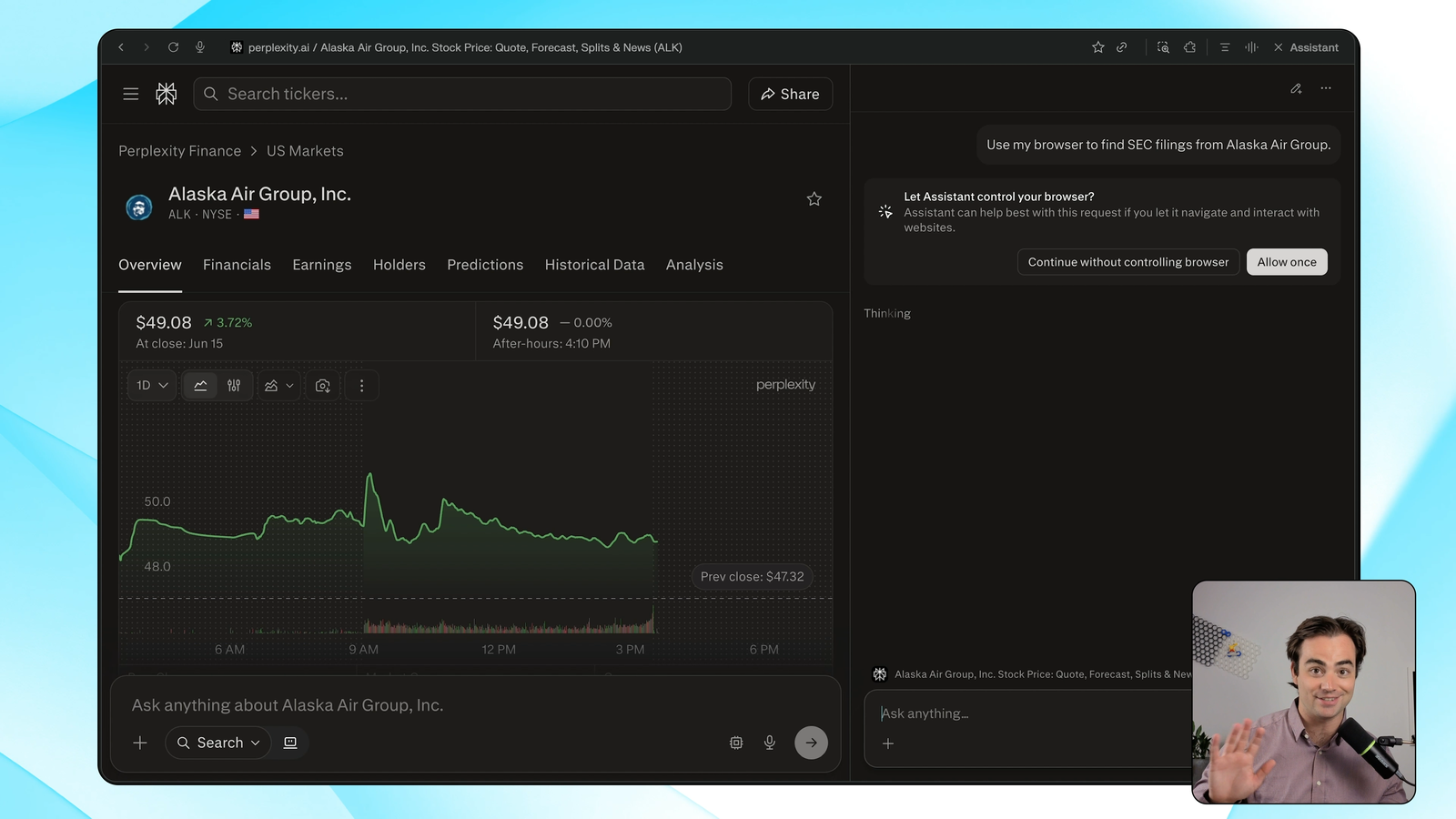The width and height of the screenshot is (1456, 819).
Task: Expand the 1D time range dropdown
Action: tap(152, 386)
